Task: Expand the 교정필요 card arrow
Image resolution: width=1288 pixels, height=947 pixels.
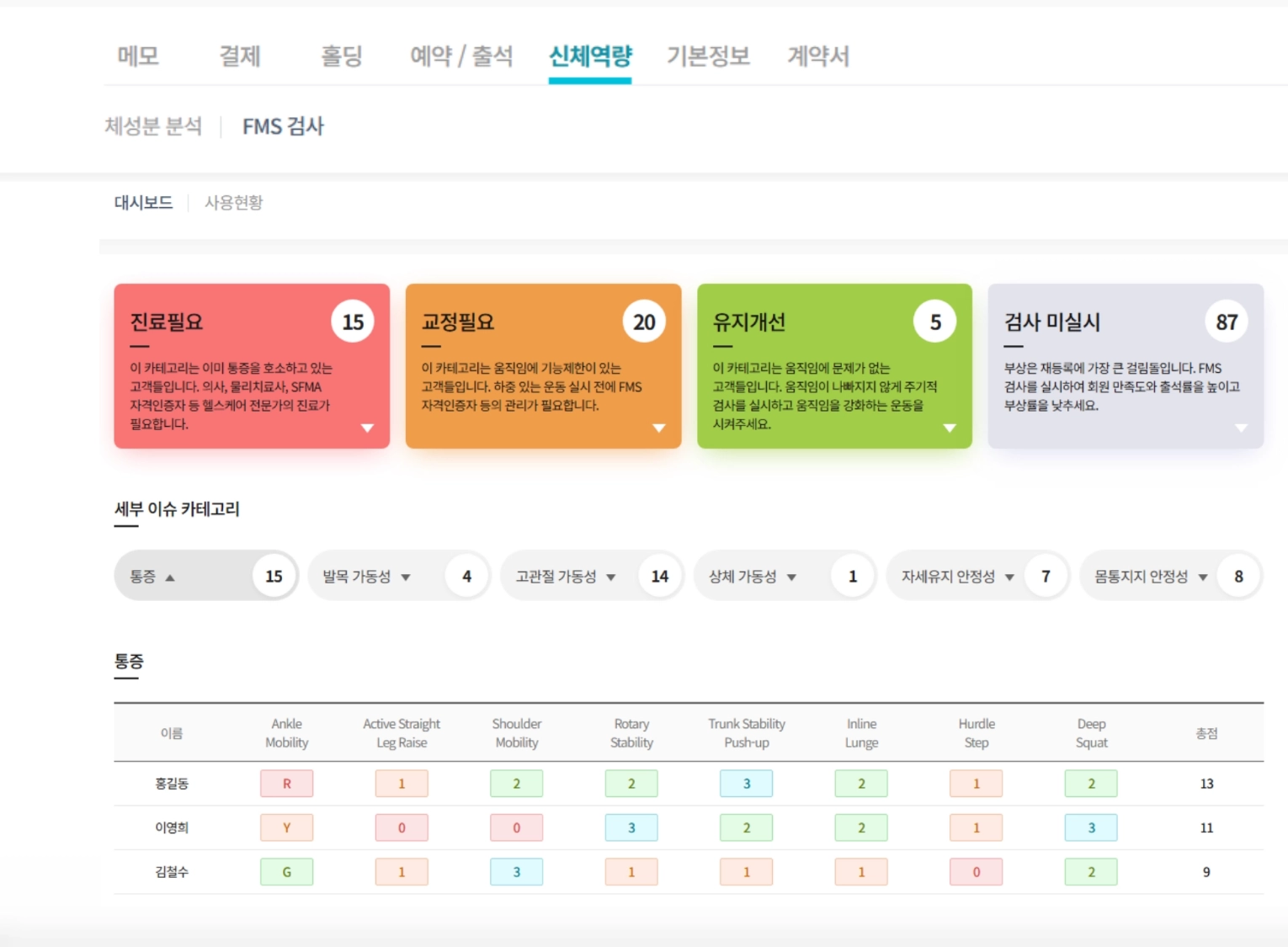Action: [659, 428]
